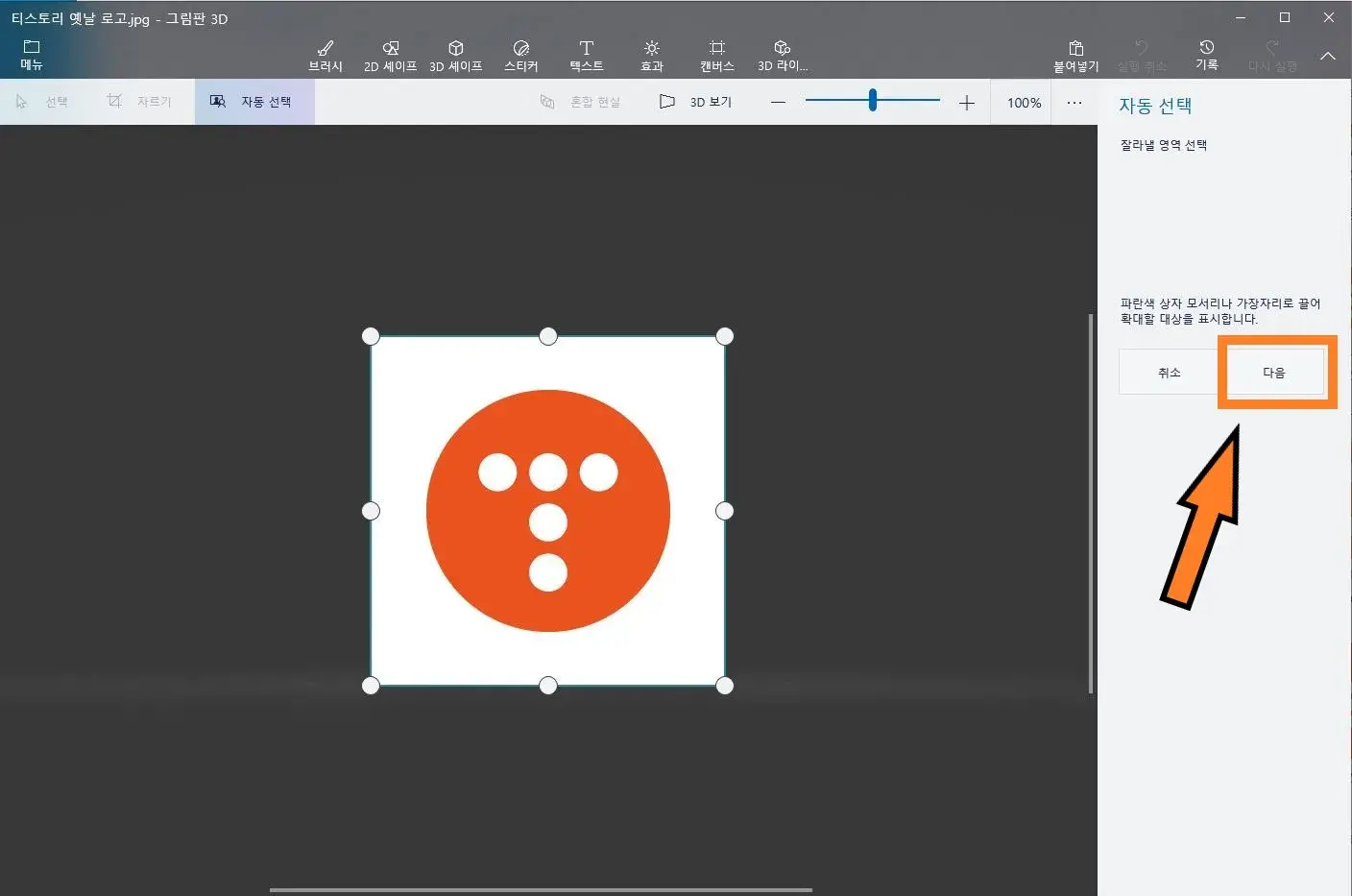Click the bottom-middle selection edge handle
Viewport: 1352px width, 896px height.
548,686
